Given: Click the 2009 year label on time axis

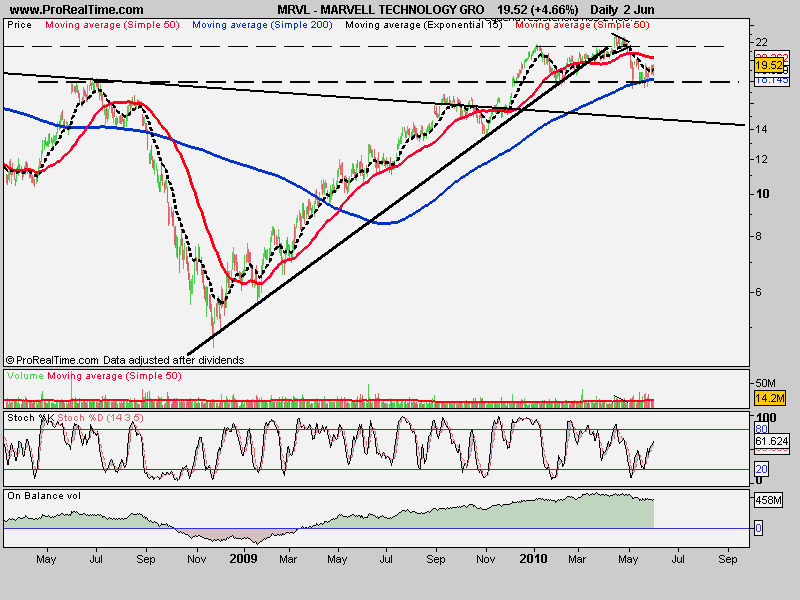Looking at the screenshot, I should [243, 559].
